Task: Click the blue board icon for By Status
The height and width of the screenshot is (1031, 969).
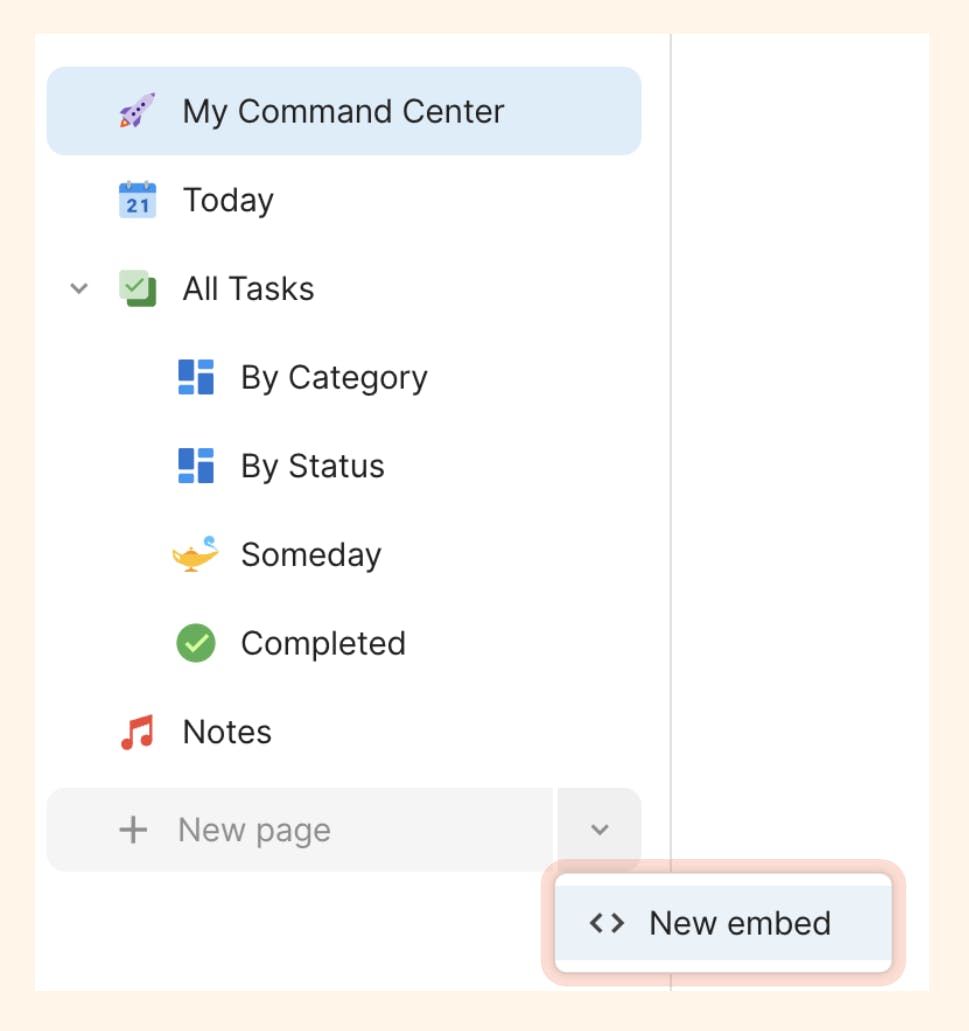Action: (196, 466)
